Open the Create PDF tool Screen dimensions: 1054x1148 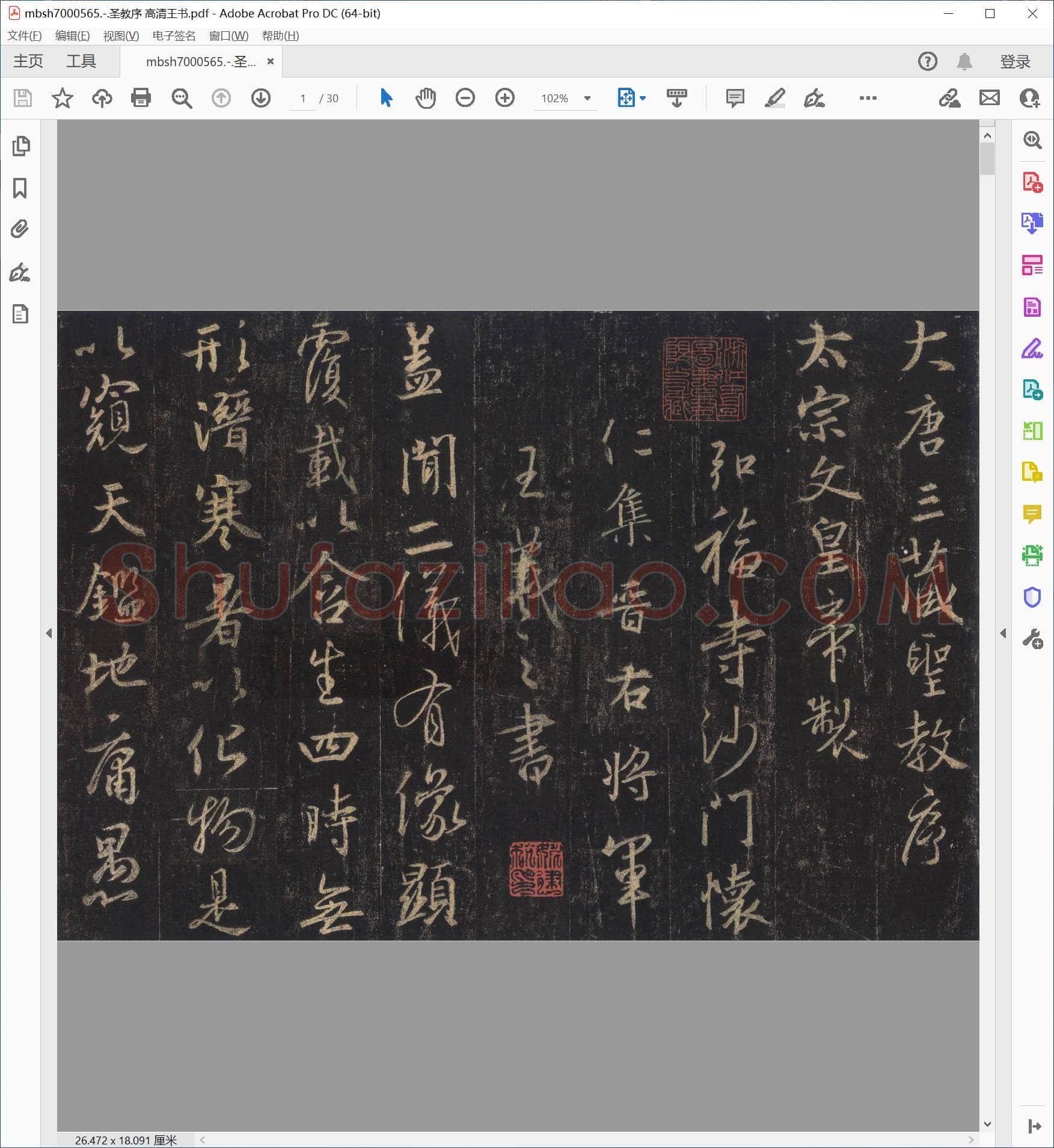pos(1032,182)
